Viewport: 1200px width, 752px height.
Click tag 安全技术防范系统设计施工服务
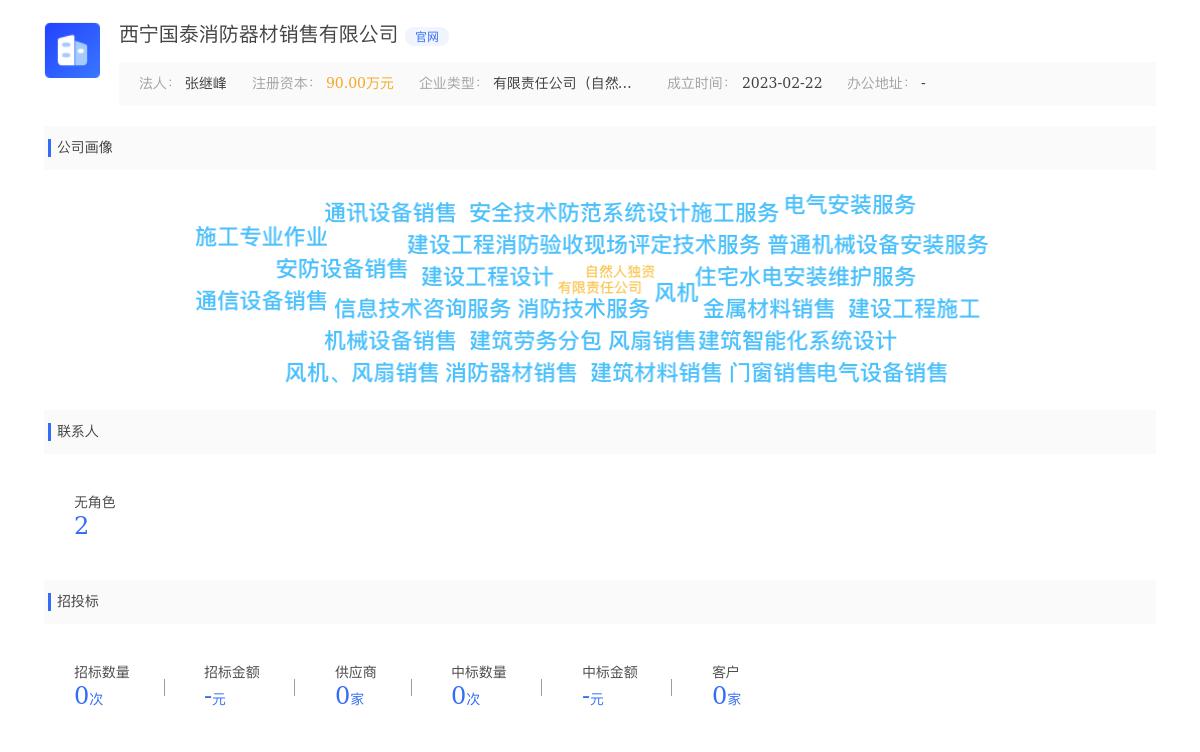pos(624,213)
